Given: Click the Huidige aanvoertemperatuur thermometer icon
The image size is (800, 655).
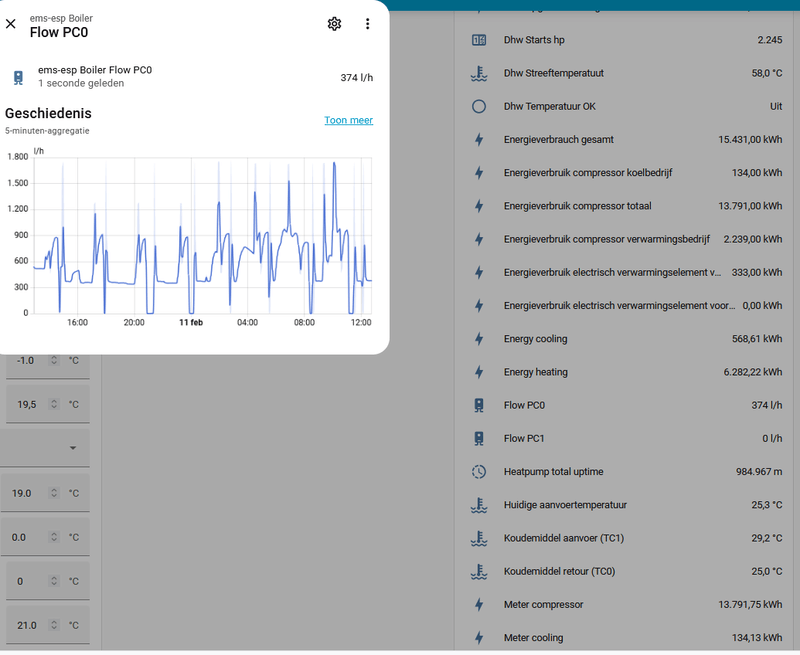Looking at the screenshot, I should (479, 505).
